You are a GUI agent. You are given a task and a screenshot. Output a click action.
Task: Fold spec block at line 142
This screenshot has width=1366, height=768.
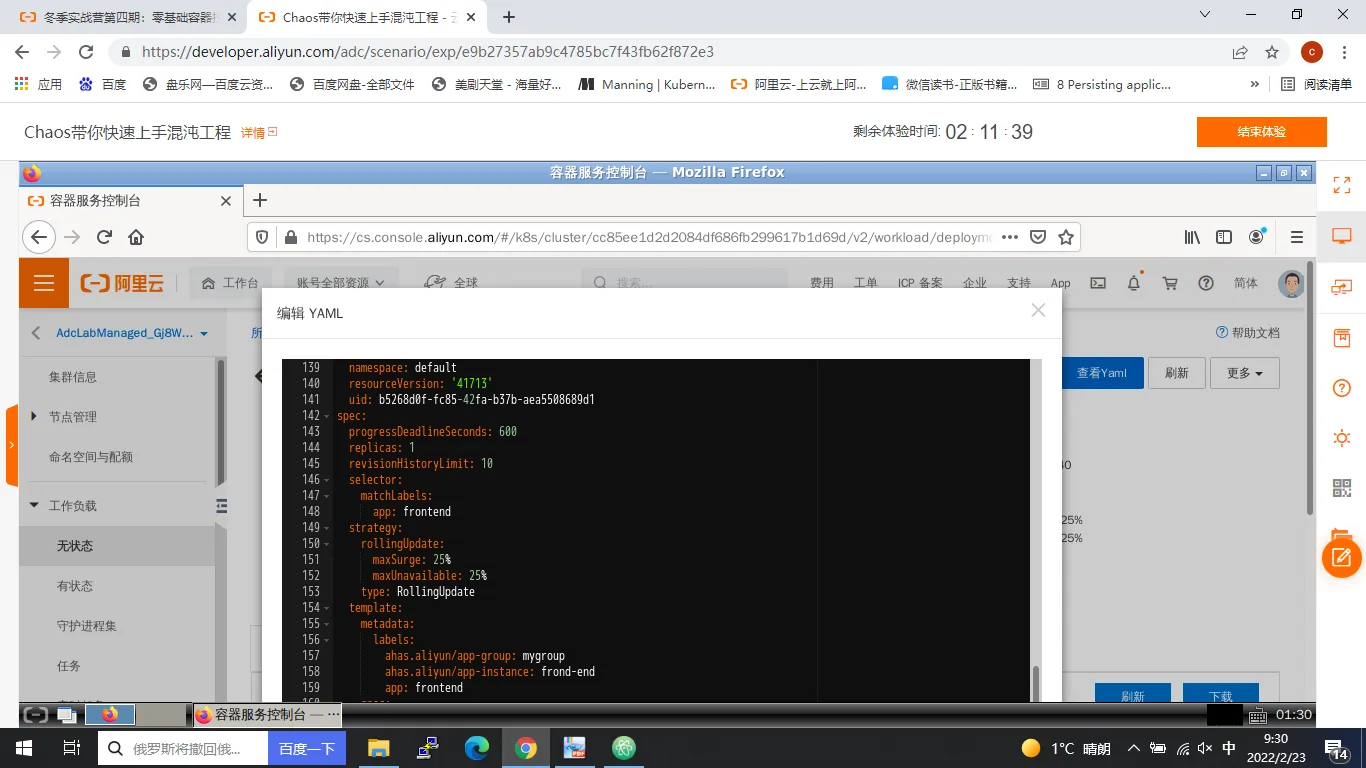pyautogui.click(x=327, y=416)
